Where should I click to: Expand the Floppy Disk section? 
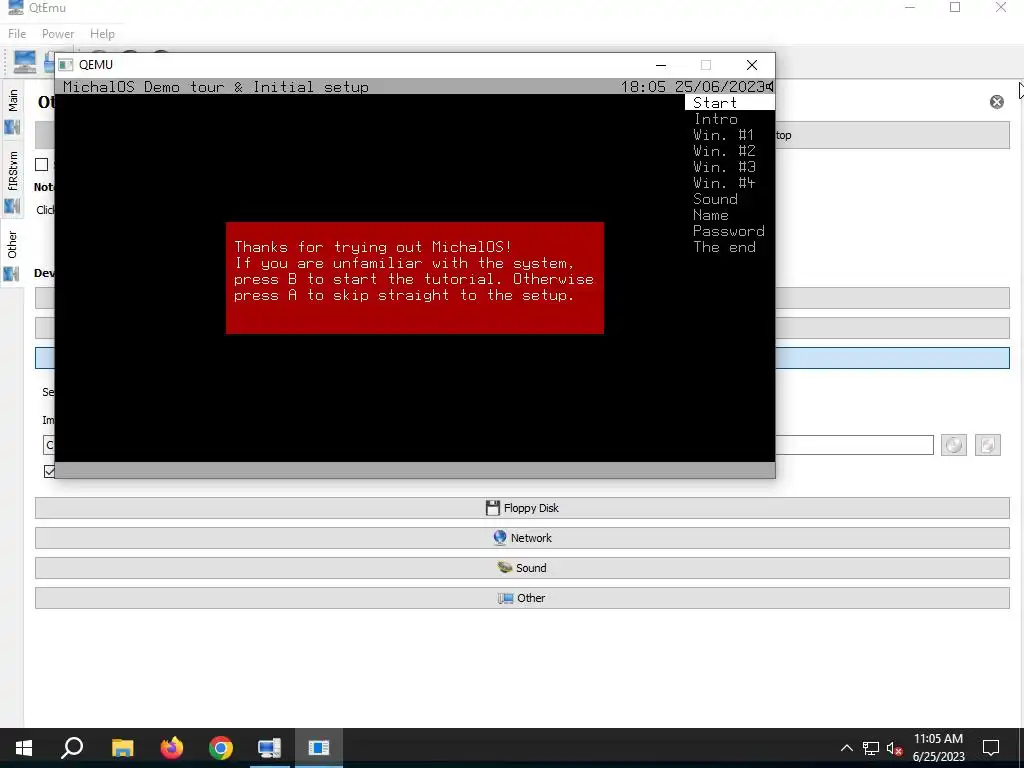pyautogui.click(x=522, y=508)
